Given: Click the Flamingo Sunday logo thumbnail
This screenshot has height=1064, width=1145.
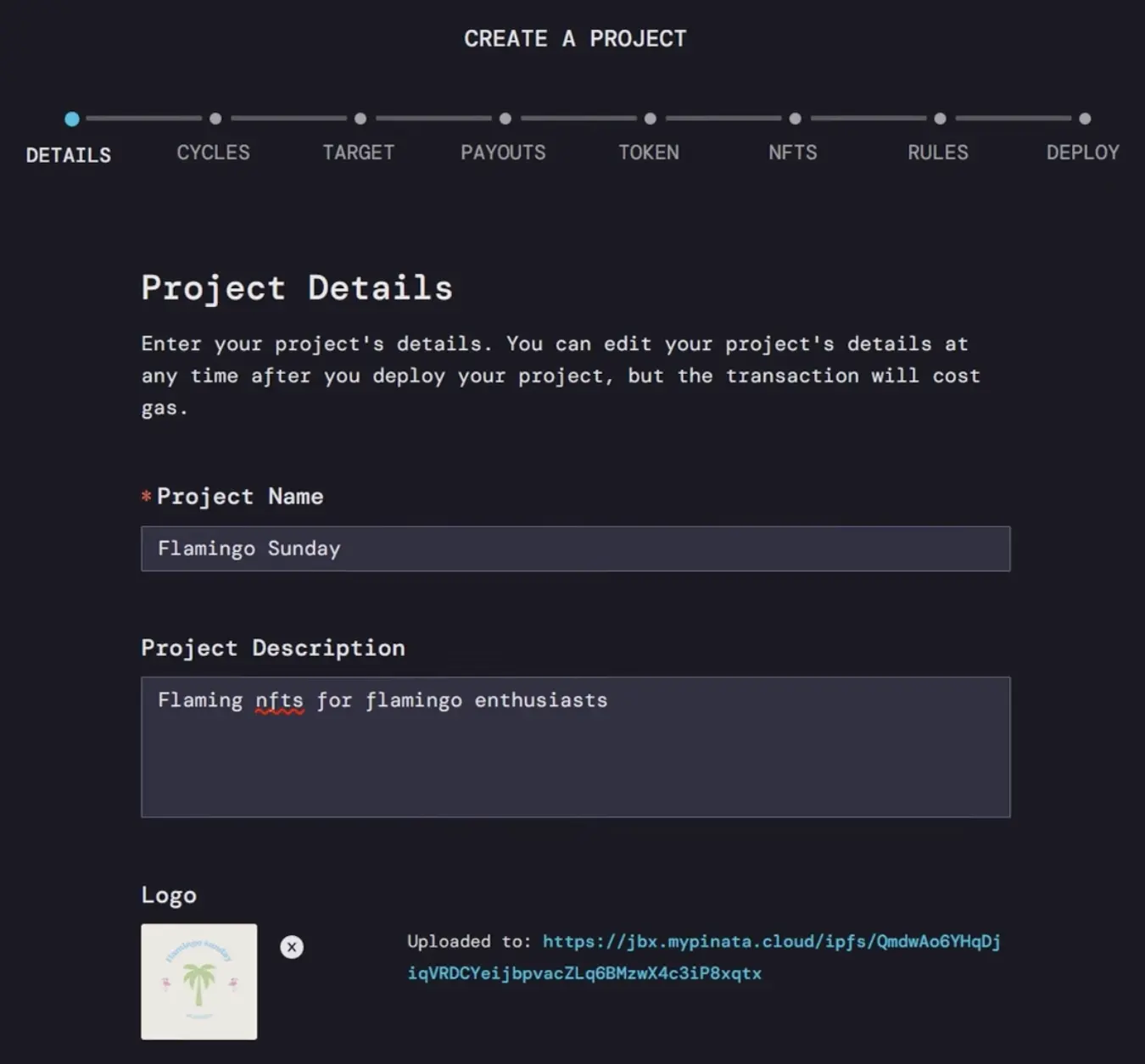Looking at the screenshot, I should (x=198, y=982).
